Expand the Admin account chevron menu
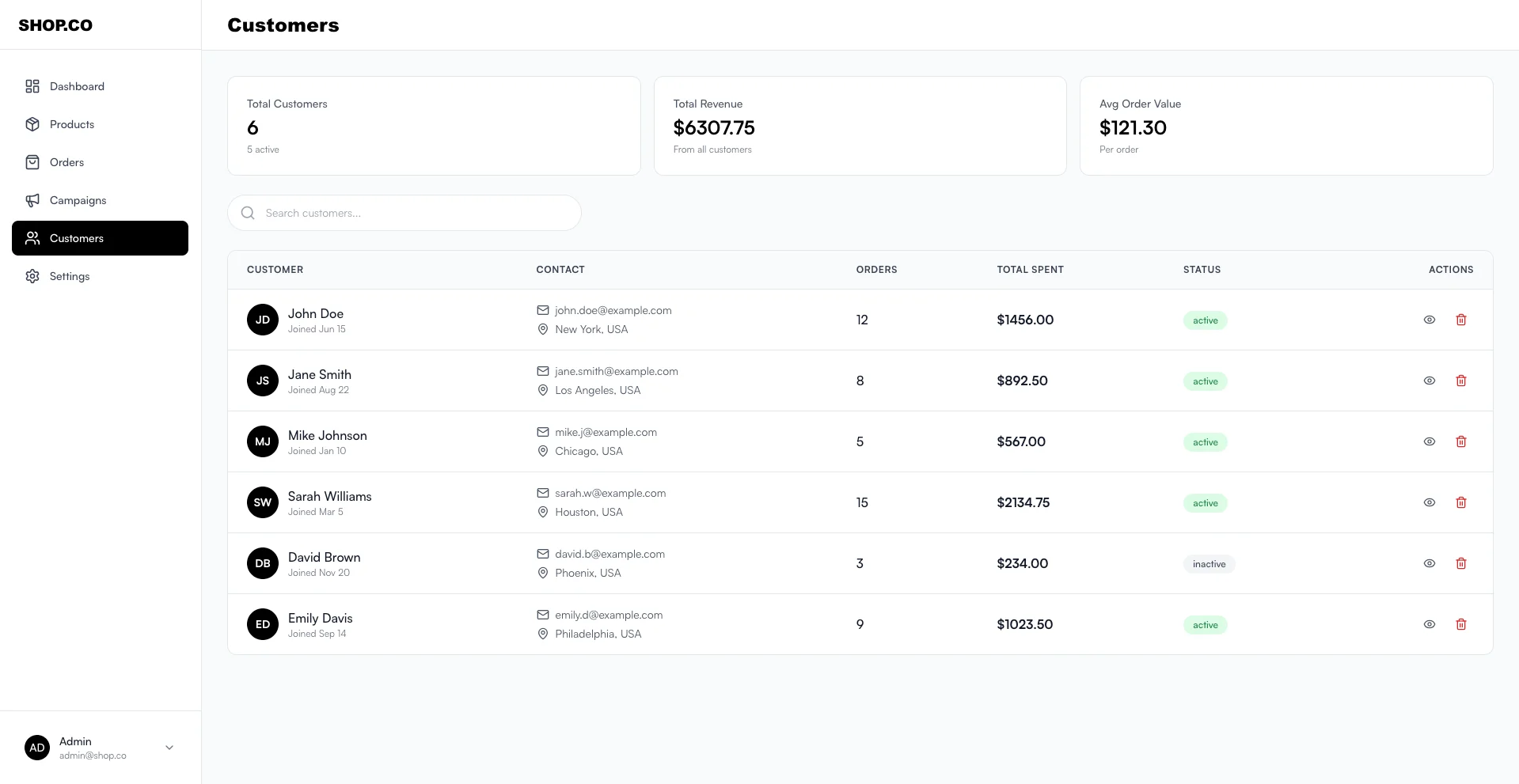 click(x=169, y=748)
